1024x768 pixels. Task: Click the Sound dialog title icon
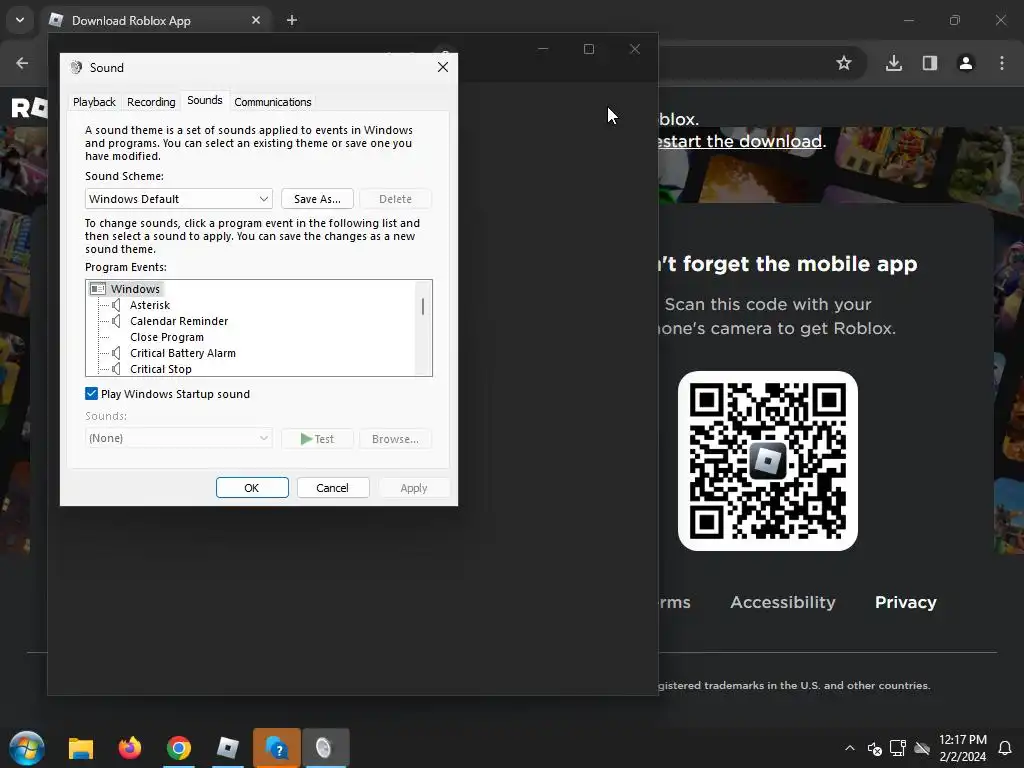click(76, 67)
